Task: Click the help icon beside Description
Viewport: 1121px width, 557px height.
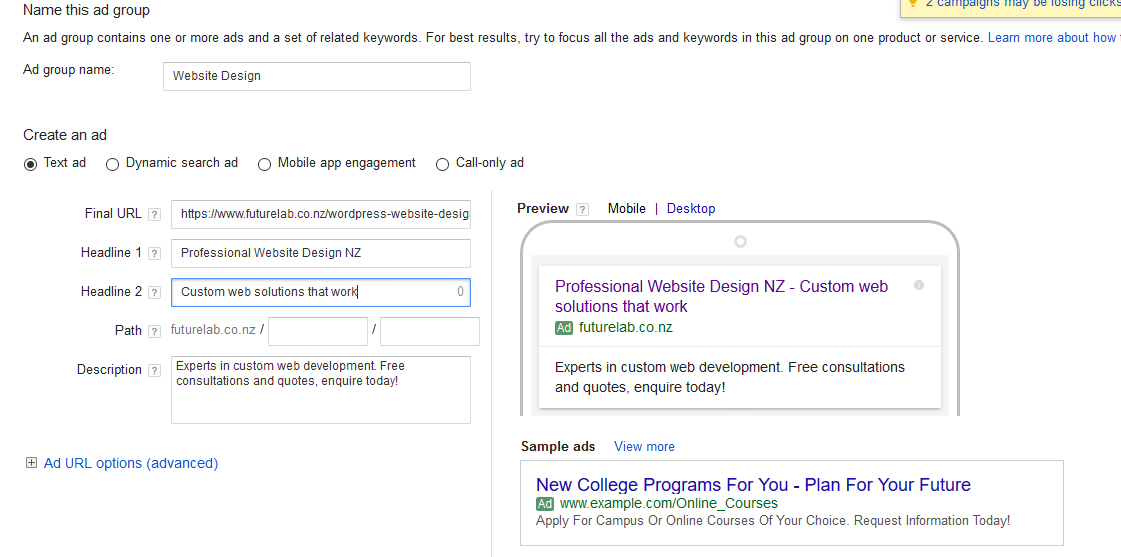Action: pos(154,371)
